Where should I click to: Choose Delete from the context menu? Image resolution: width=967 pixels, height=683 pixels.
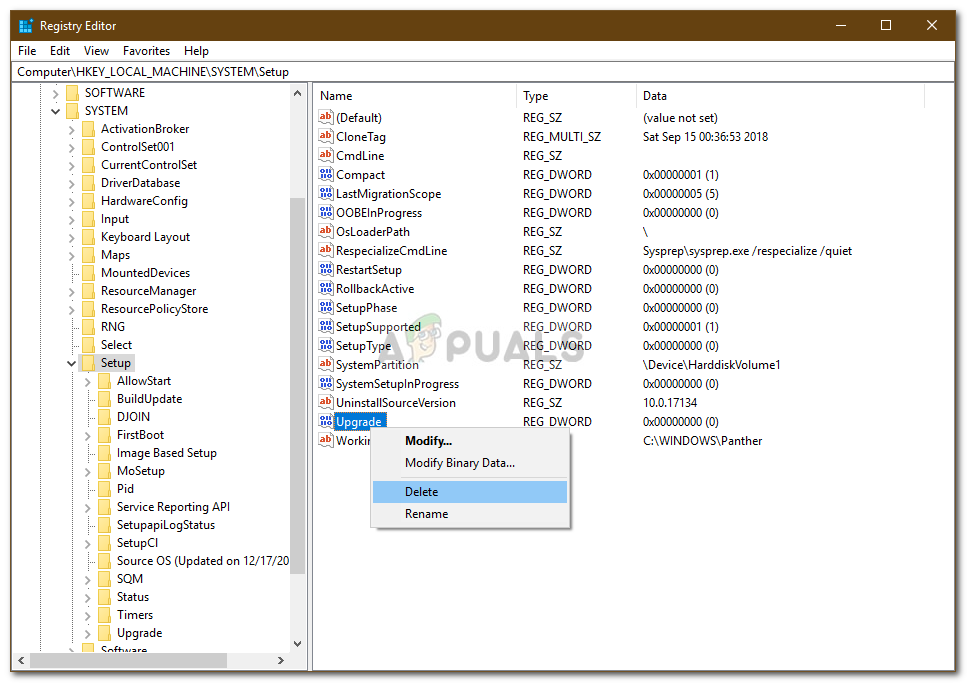(x=470, y=492)
